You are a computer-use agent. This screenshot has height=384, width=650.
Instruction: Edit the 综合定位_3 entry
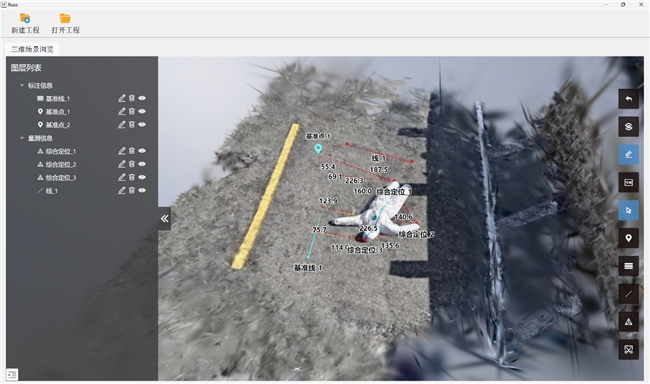tap(121, 177)
